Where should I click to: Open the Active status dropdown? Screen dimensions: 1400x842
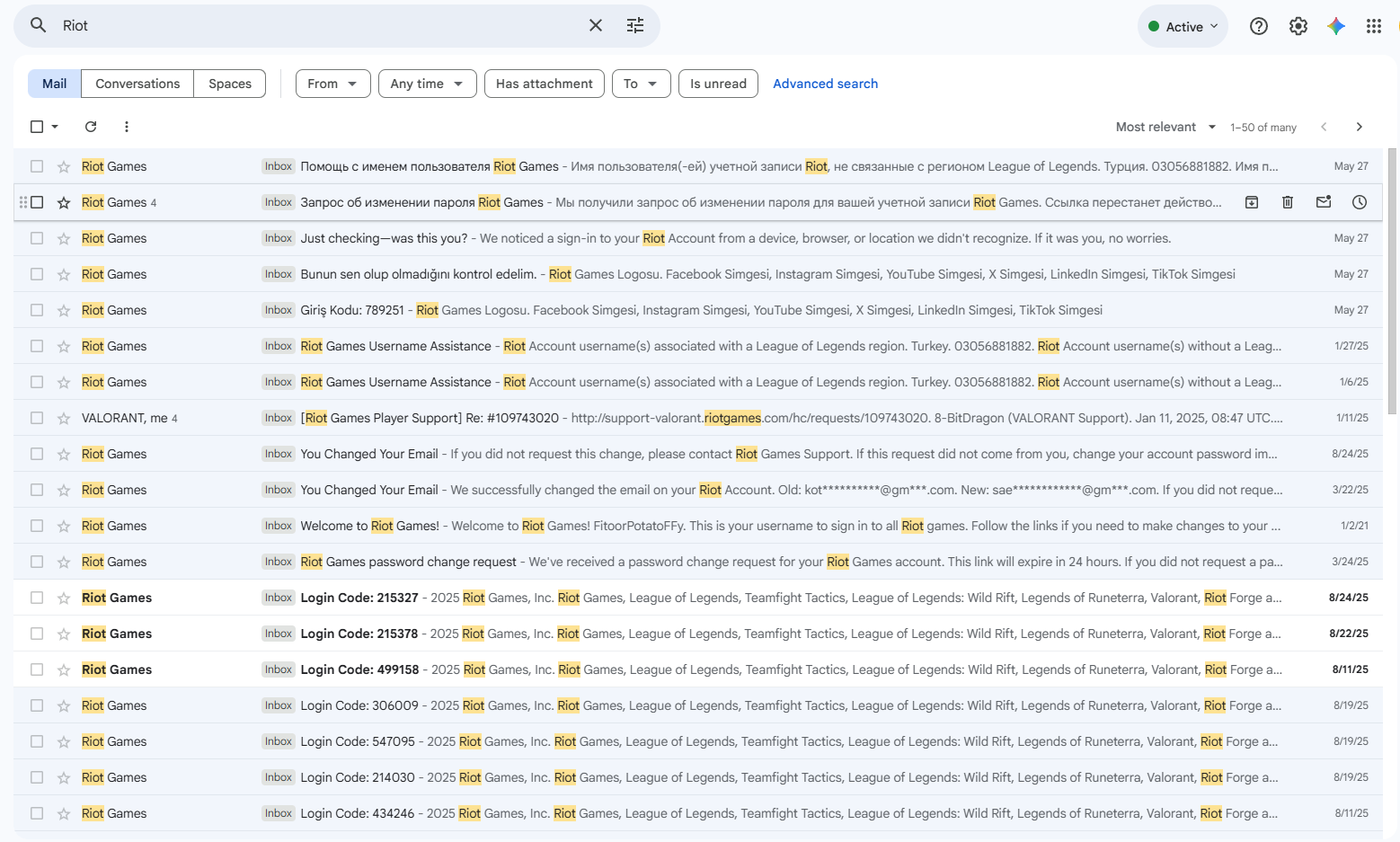tap(1183, 26)
